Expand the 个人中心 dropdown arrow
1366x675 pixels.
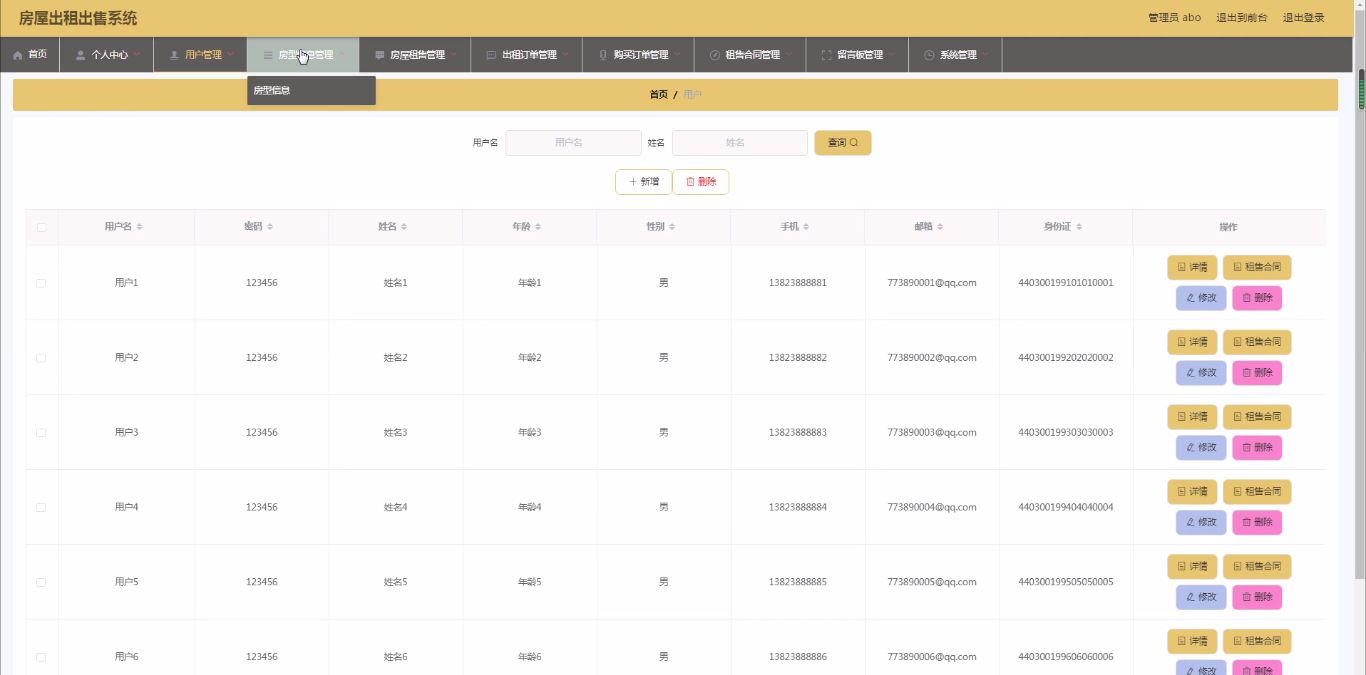pyautogui.click(x=137, y=55)
